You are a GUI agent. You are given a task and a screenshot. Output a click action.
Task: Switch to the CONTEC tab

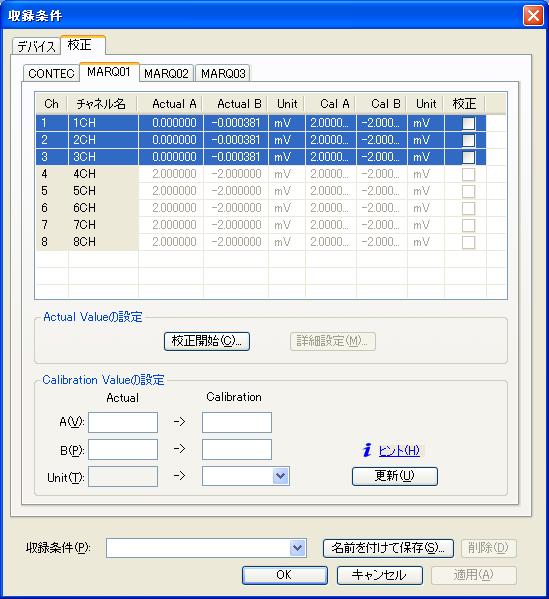pyautogui.click(x=51, y=73)
